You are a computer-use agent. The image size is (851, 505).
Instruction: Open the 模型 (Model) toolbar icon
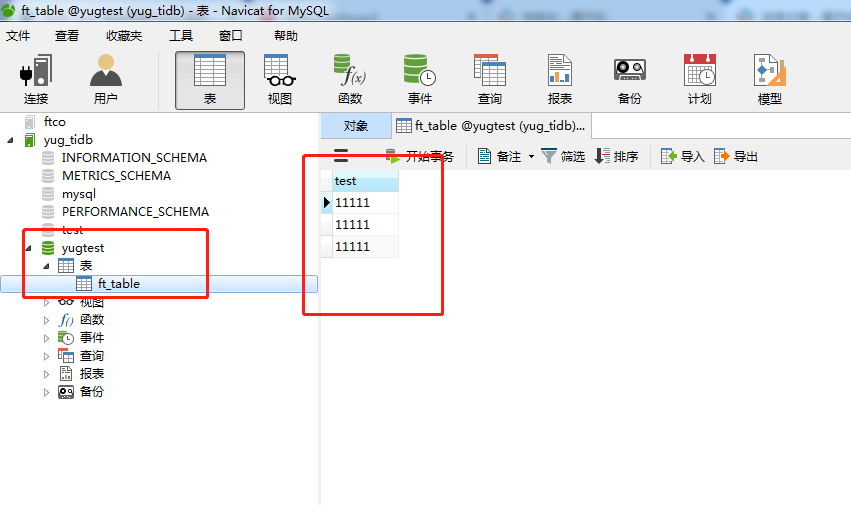(770, 80)
